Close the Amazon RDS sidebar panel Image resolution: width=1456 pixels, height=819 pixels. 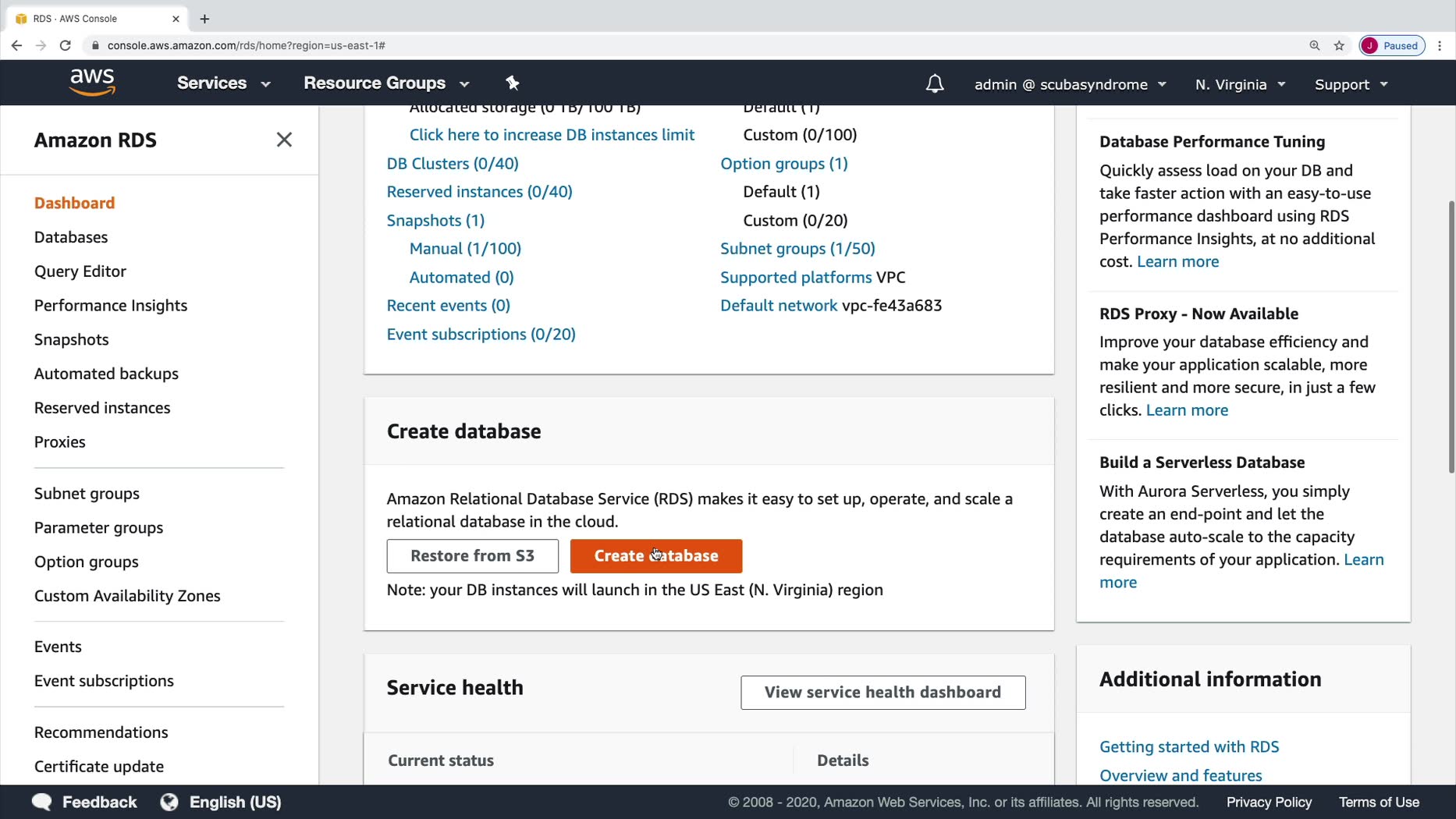coord(284,140)
